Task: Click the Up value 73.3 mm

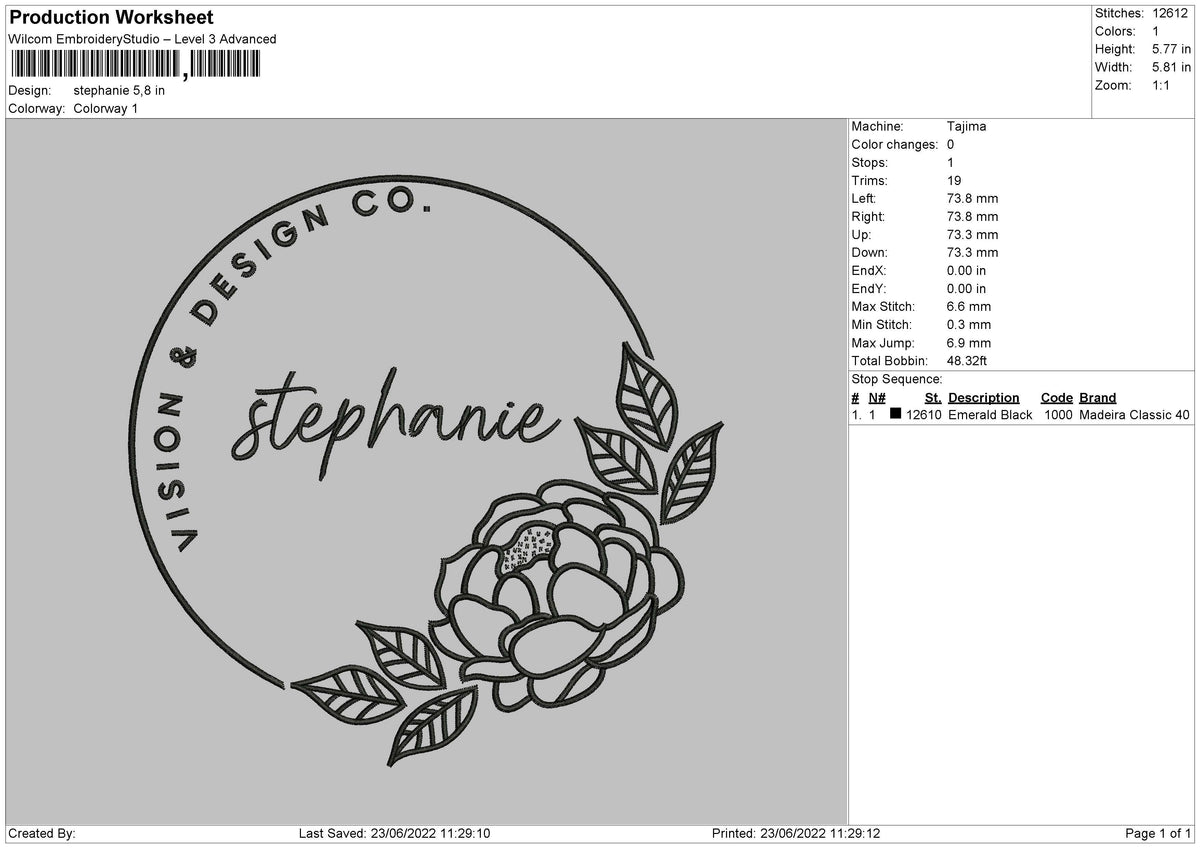Action: click(x=972, y=235)
